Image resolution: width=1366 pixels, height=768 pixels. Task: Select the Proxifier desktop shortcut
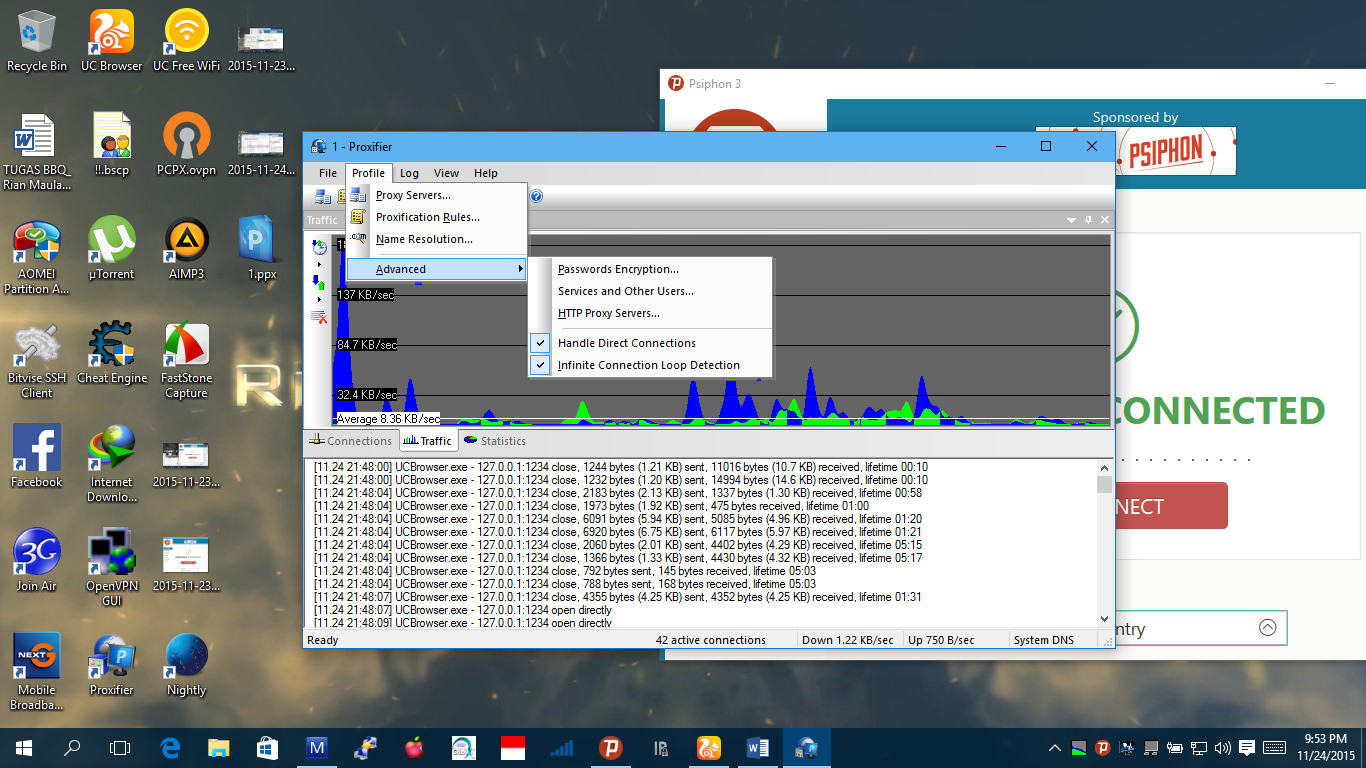click(112, 665)
